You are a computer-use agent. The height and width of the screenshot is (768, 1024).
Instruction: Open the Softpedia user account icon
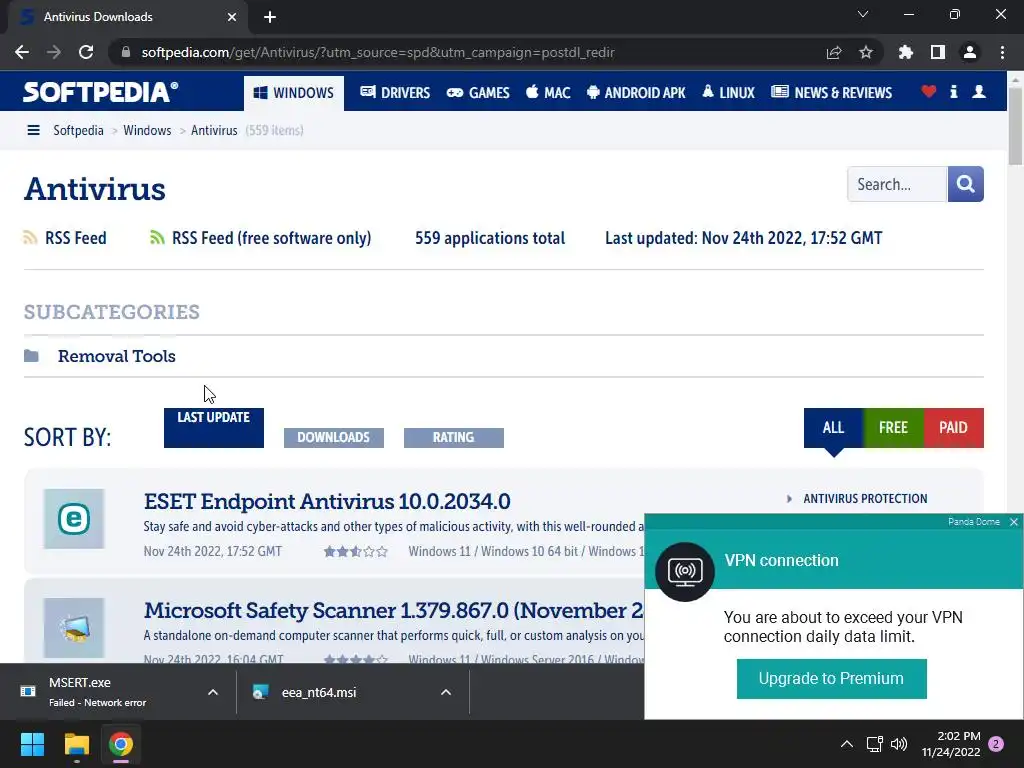click(x=979, y=91)
